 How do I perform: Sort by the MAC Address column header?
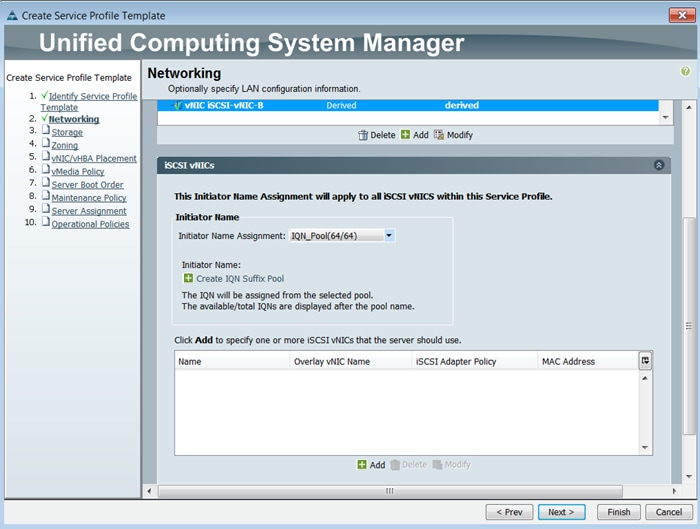point(588,361)
